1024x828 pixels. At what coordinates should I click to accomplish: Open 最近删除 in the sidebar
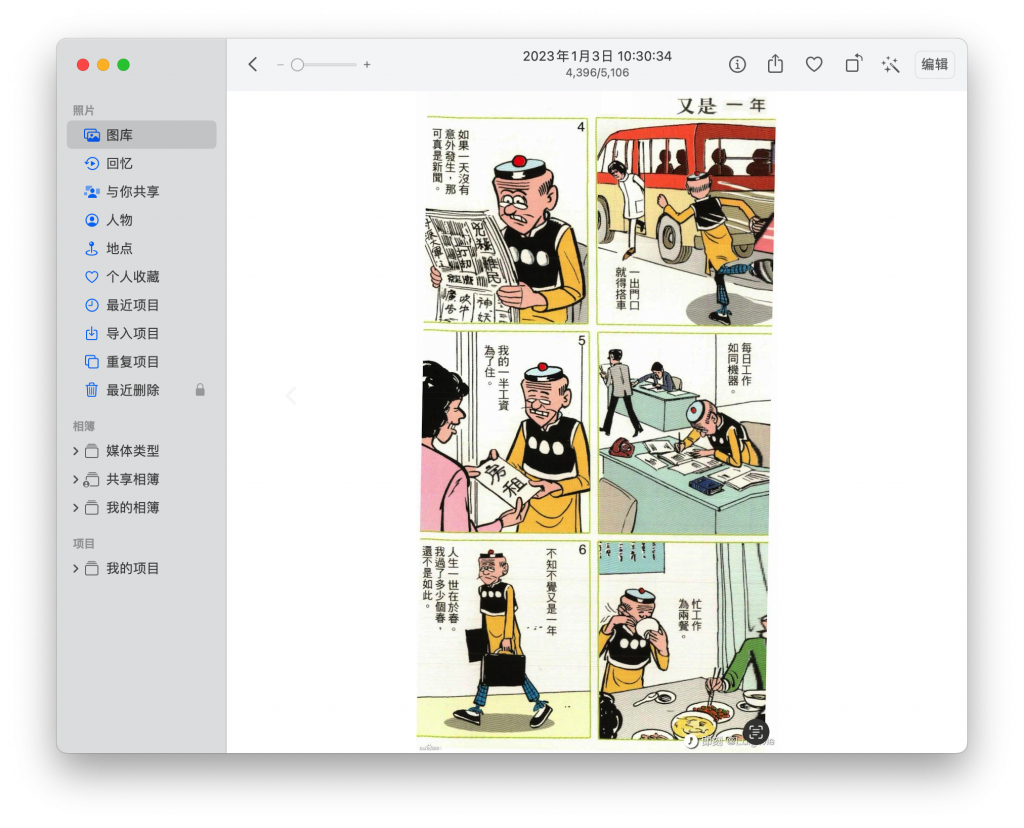[x=142, y=390]
